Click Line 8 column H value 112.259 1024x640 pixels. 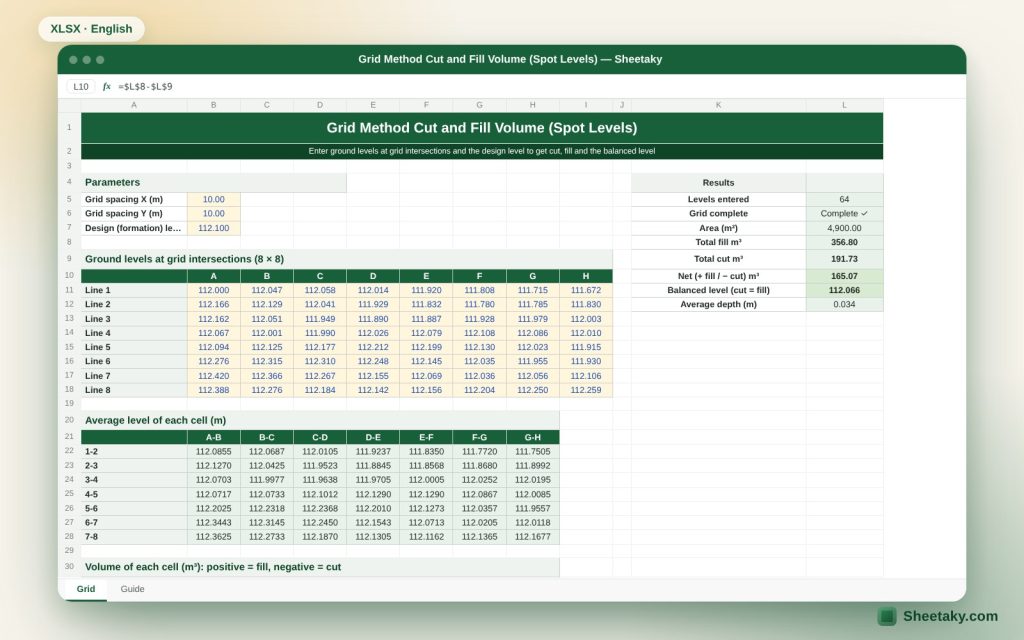(586, 390)
